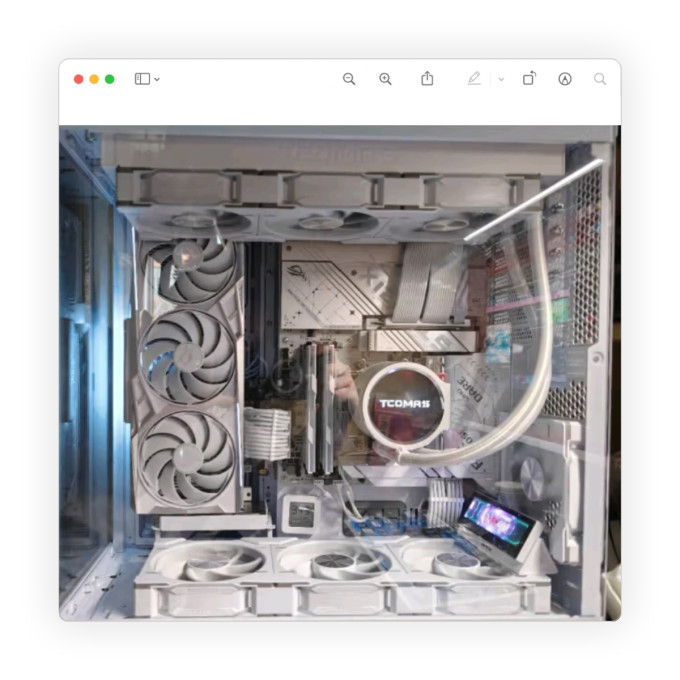Click the PC build photo
This screenshot has height=680, width=680.
click(x=340, y=373)
